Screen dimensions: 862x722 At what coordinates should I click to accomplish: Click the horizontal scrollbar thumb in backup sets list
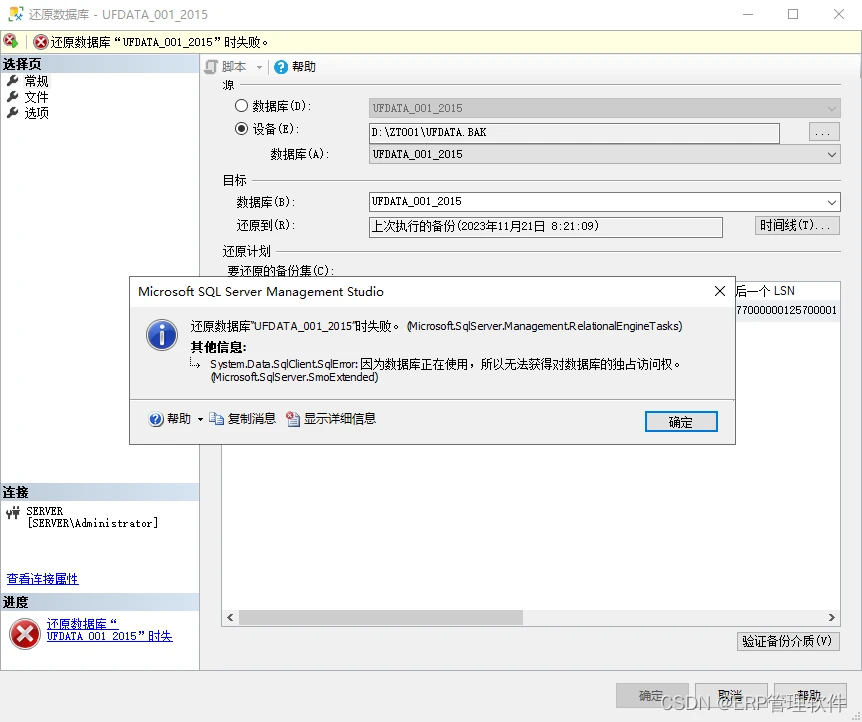(381, 618)
